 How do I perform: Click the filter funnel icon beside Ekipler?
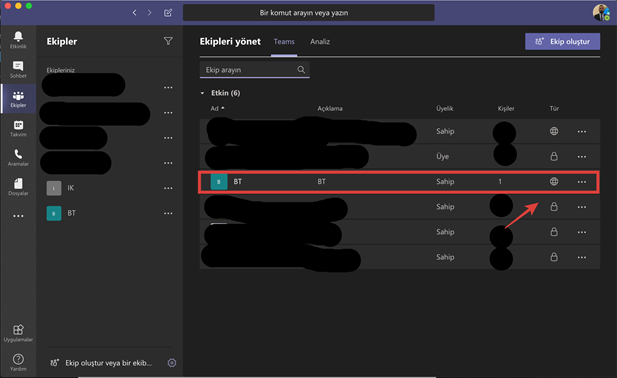168,41
